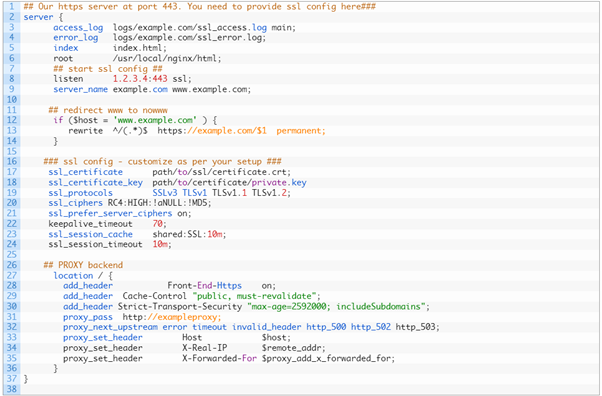This screenshot has width=602, height=396.
Task: Click the keepalive_timeout value 70
Action: (x=157, y=224)
